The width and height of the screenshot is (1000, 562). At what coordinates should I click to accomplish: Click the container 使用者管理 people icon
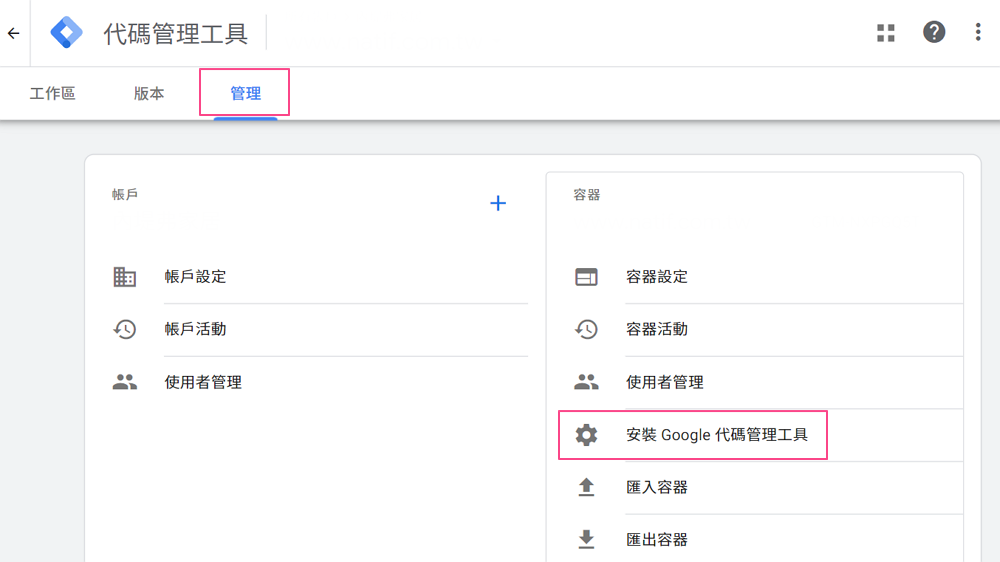(586, 382)
